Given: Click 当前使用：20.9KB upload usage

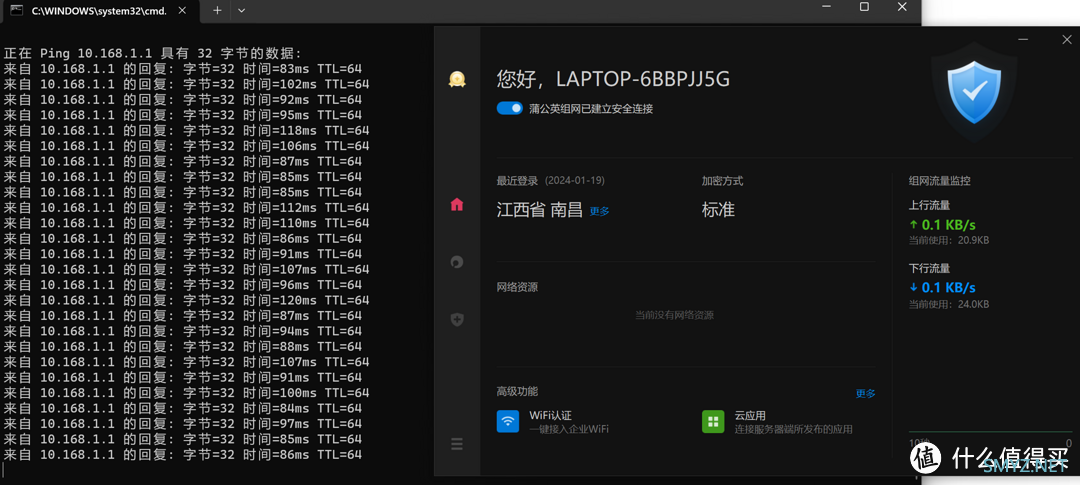Looking at the screenshot, I should point(949,240).
